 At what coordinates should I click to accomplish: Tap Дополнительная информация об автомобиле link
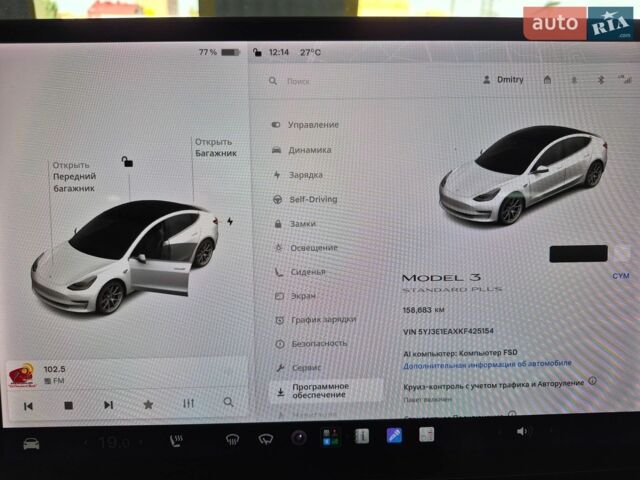(487, 364)
